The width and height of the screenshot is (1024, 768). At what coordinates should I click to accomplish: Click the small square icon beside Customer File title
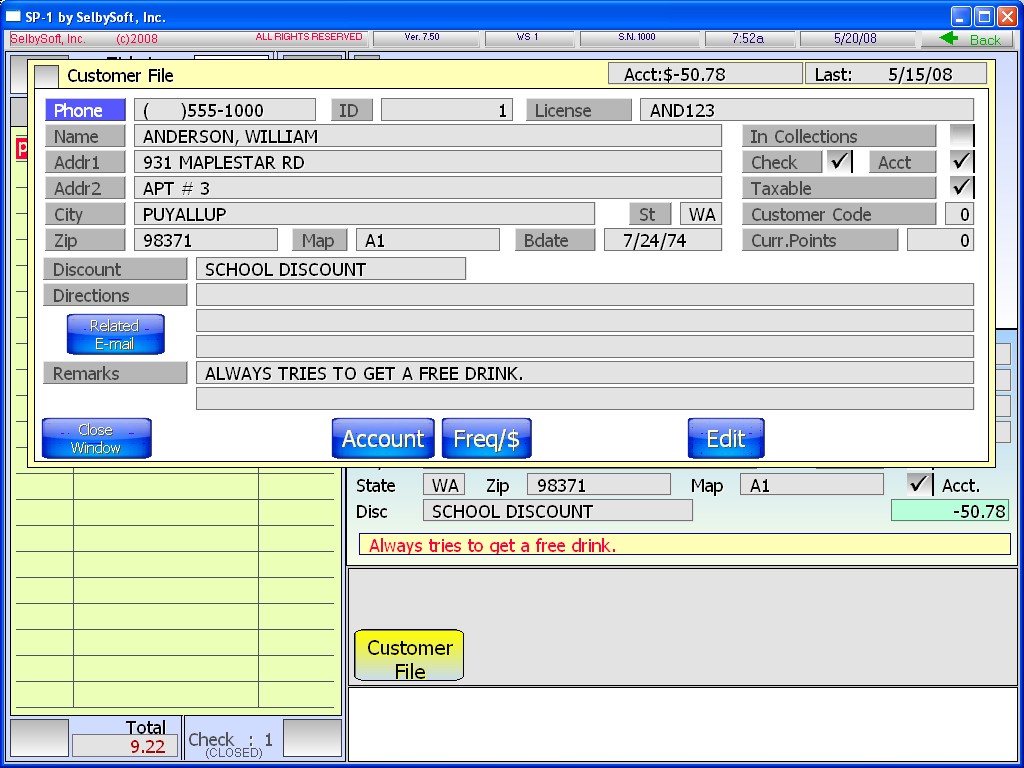pyautogui.click(x=46, y=76)
